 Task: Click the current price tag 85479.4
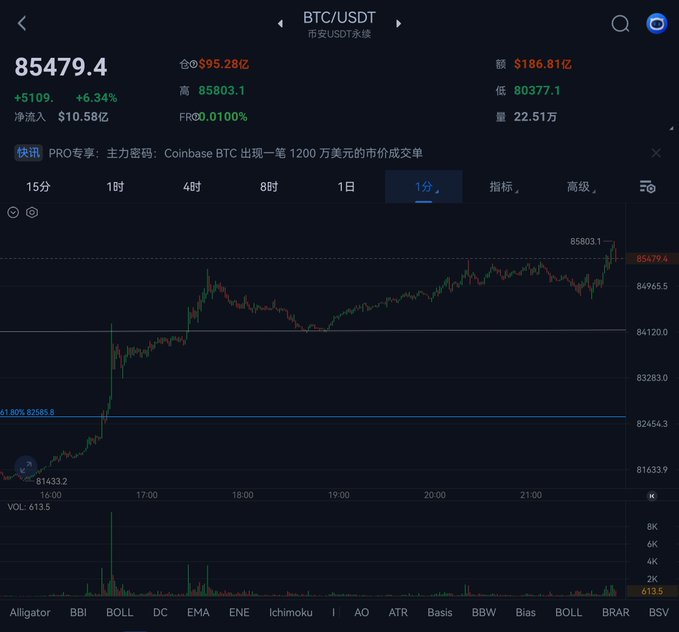point(652,259)
